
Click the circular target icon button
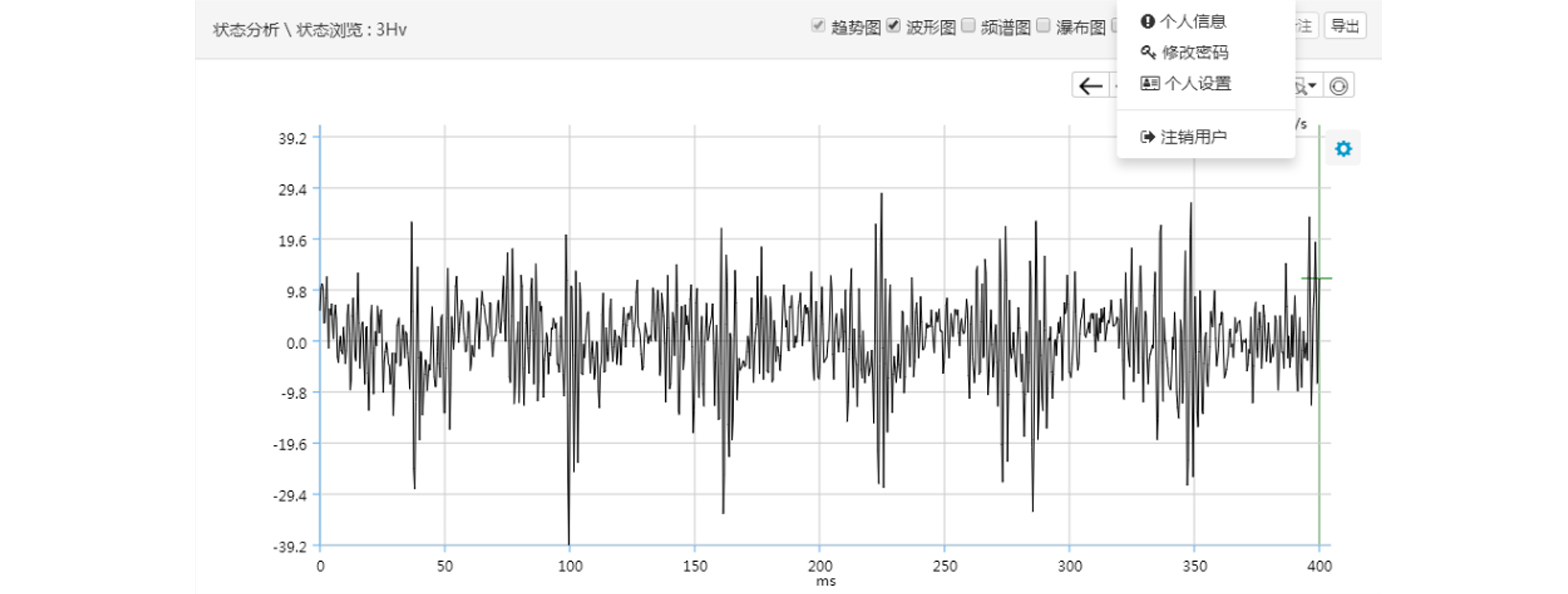(x=1338, y=86)
